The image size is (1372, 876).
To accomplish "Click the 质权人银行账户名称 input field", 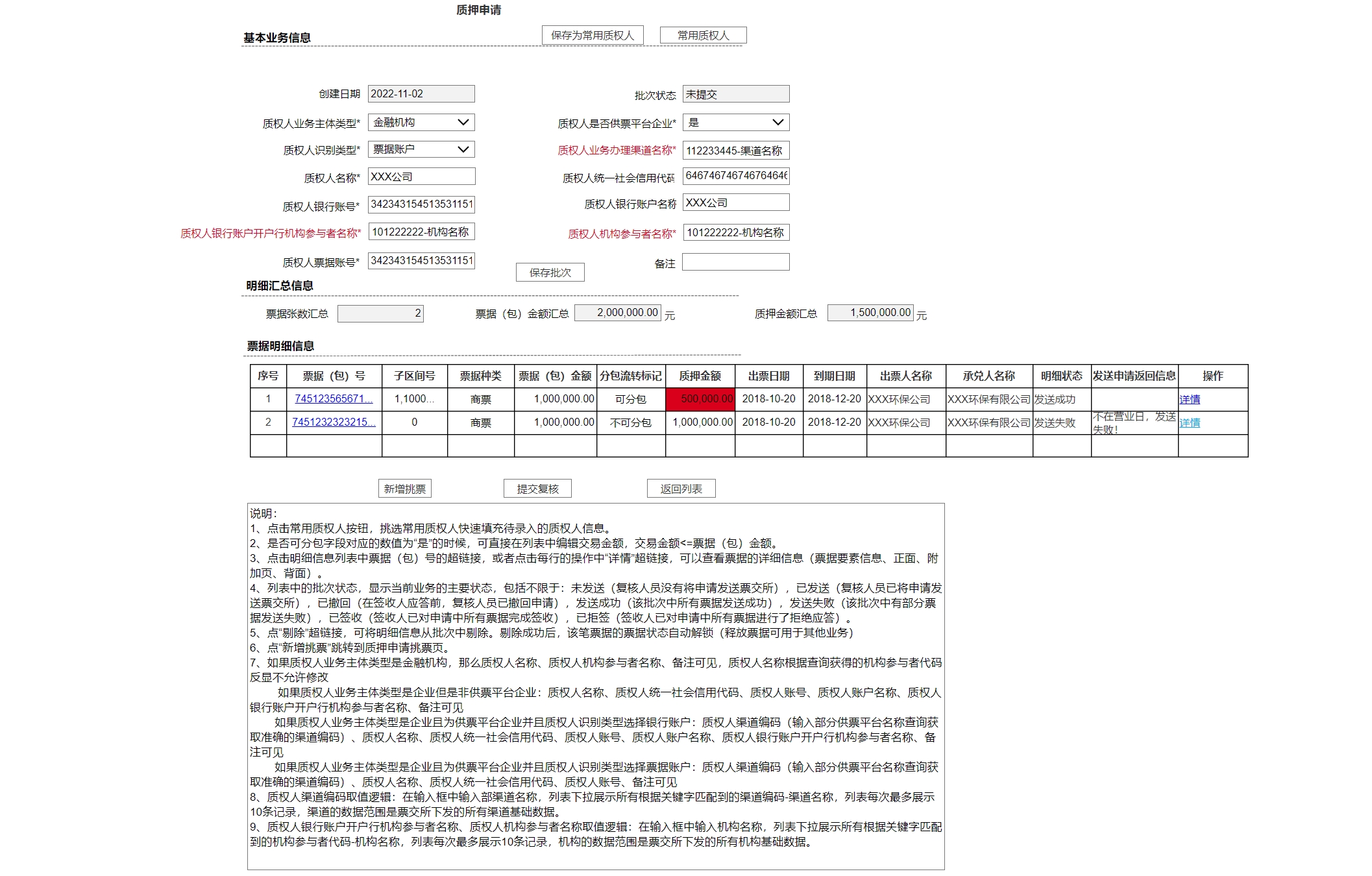I will 736,202.
